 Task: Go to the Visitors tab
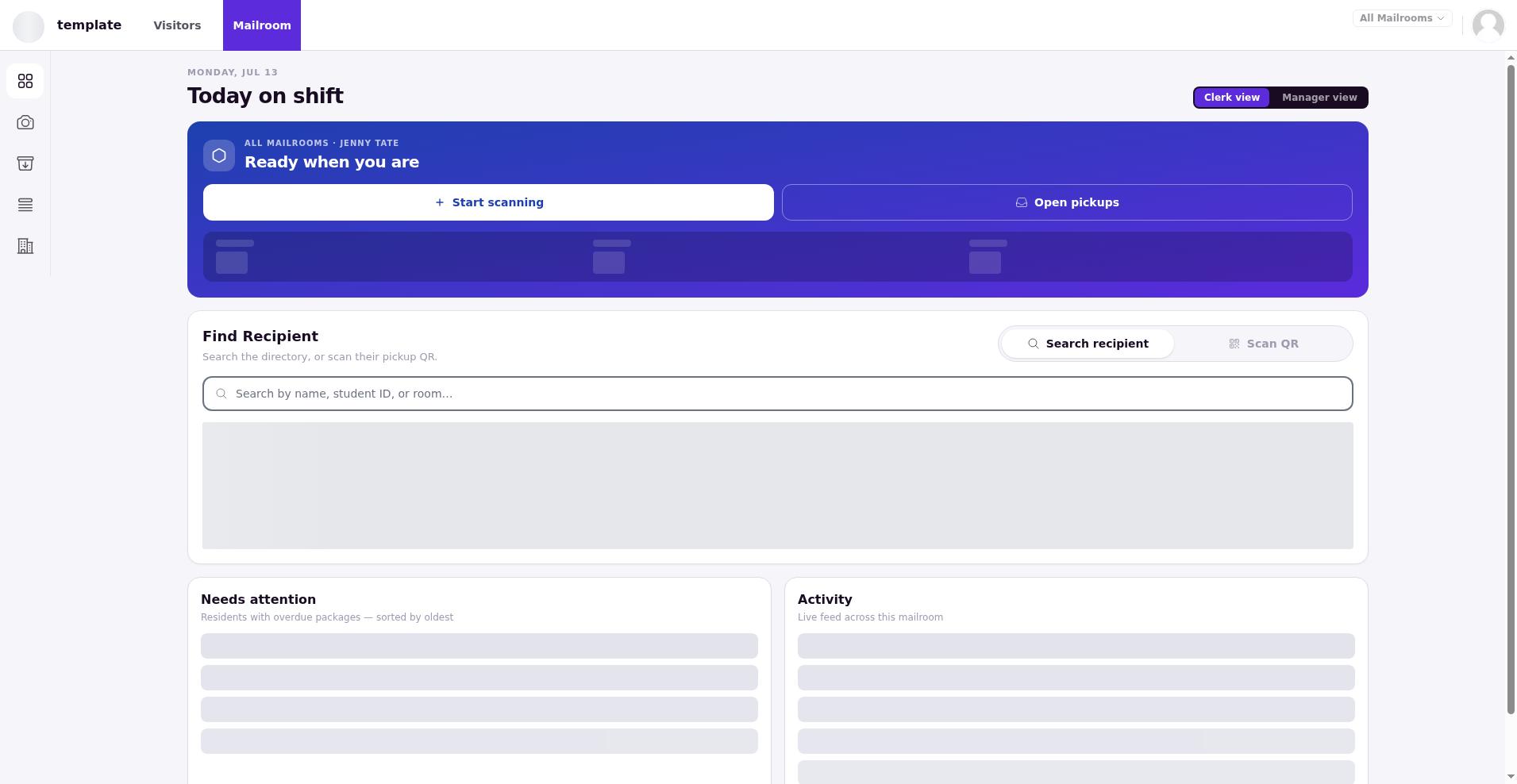click(x=177, y=25)
